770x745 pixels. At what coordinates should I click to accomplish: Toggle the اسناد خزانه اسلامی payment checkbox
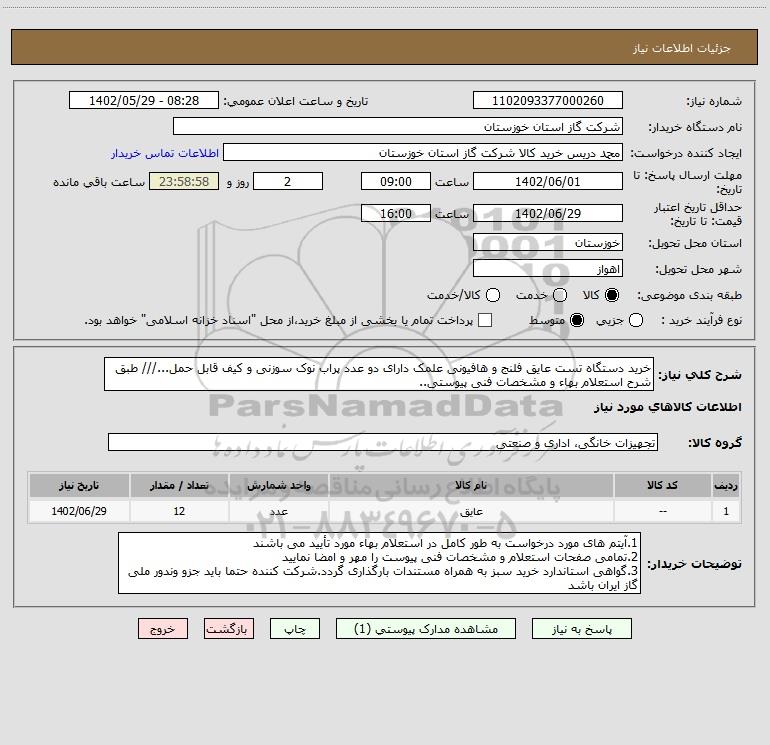click(485, 321)
